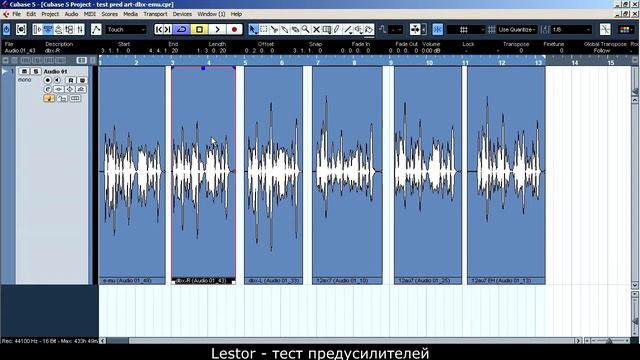
Task: Select the Line tool
Action: 348,29
